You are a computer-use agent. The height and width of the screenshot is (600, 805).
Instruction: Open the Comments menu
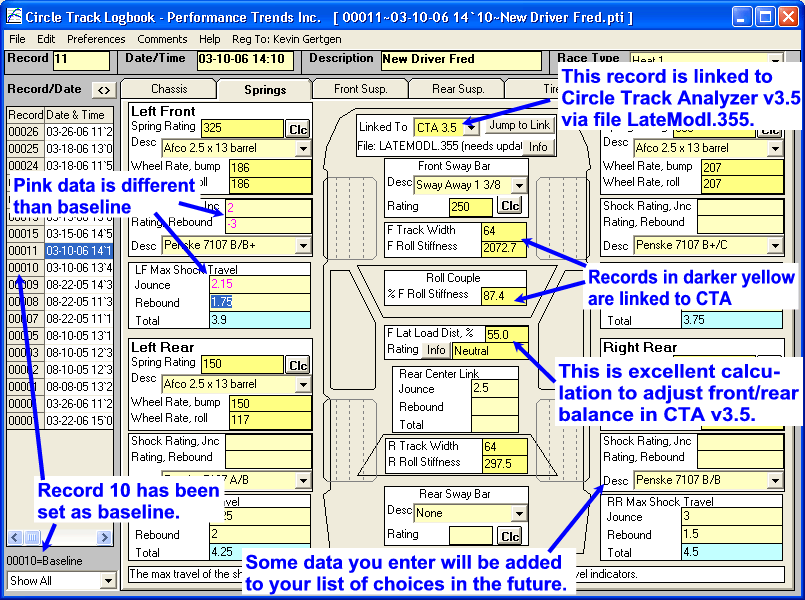[162, 39]
